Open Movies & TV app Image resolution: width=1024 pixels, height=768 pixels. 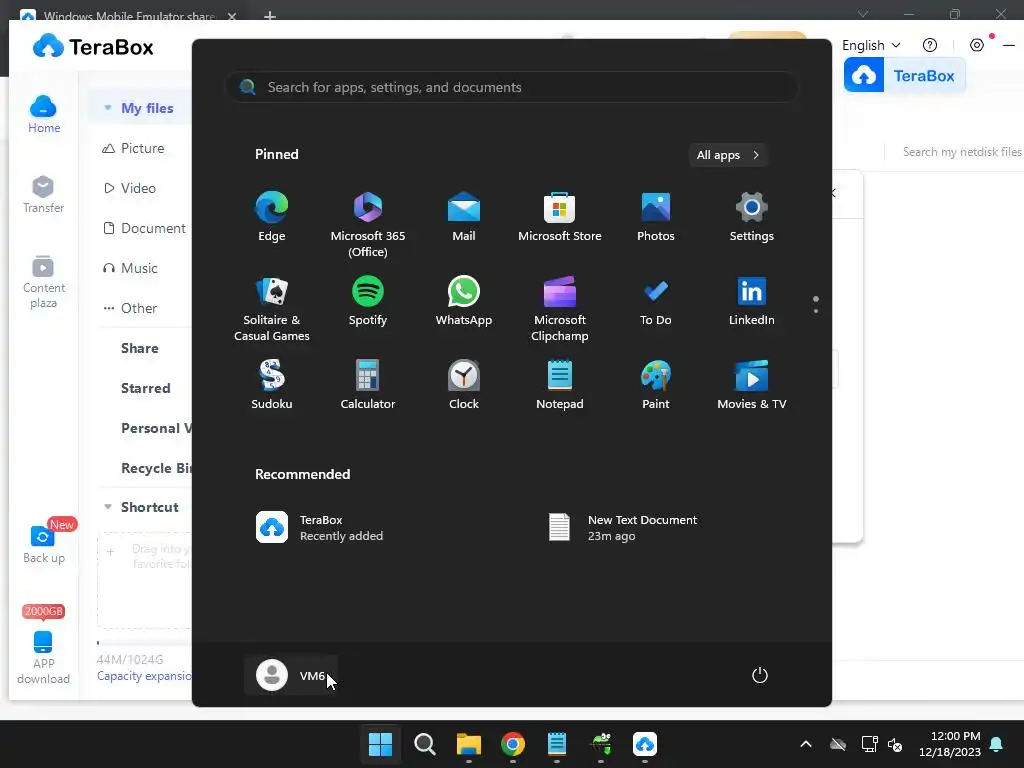(x=752, y=385)
